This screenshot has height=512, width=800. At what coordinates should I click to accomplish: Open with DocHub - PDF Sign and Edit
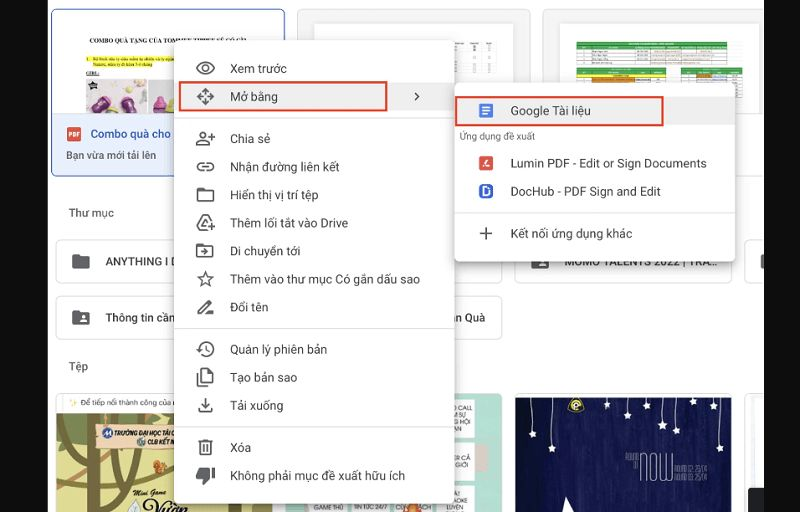coord(594,191)
